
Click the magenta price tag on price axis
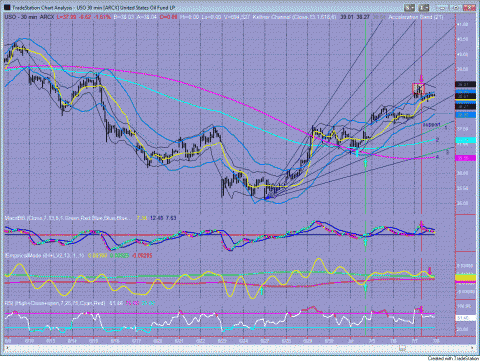click(x=465, y=158)
